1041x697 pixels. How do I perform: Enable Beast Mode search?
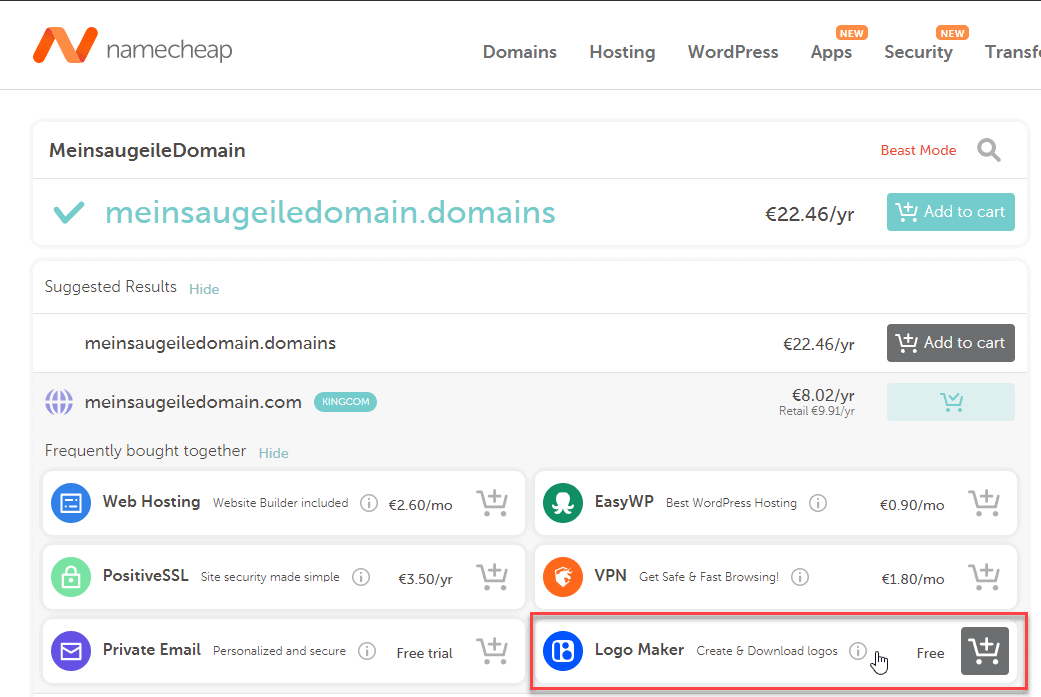918,150
